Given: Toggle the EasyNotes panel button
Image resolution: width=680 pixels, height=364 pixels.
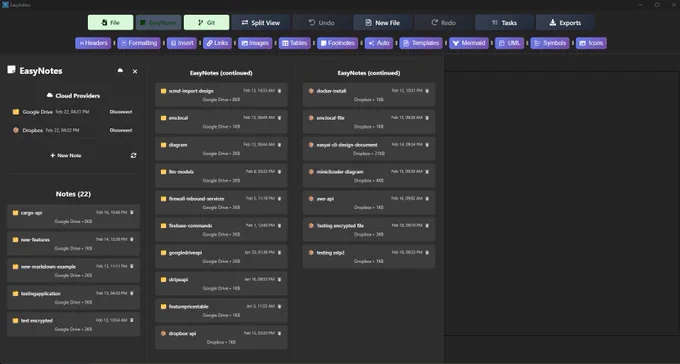Looking at the screenshot, I should [158, 23].
